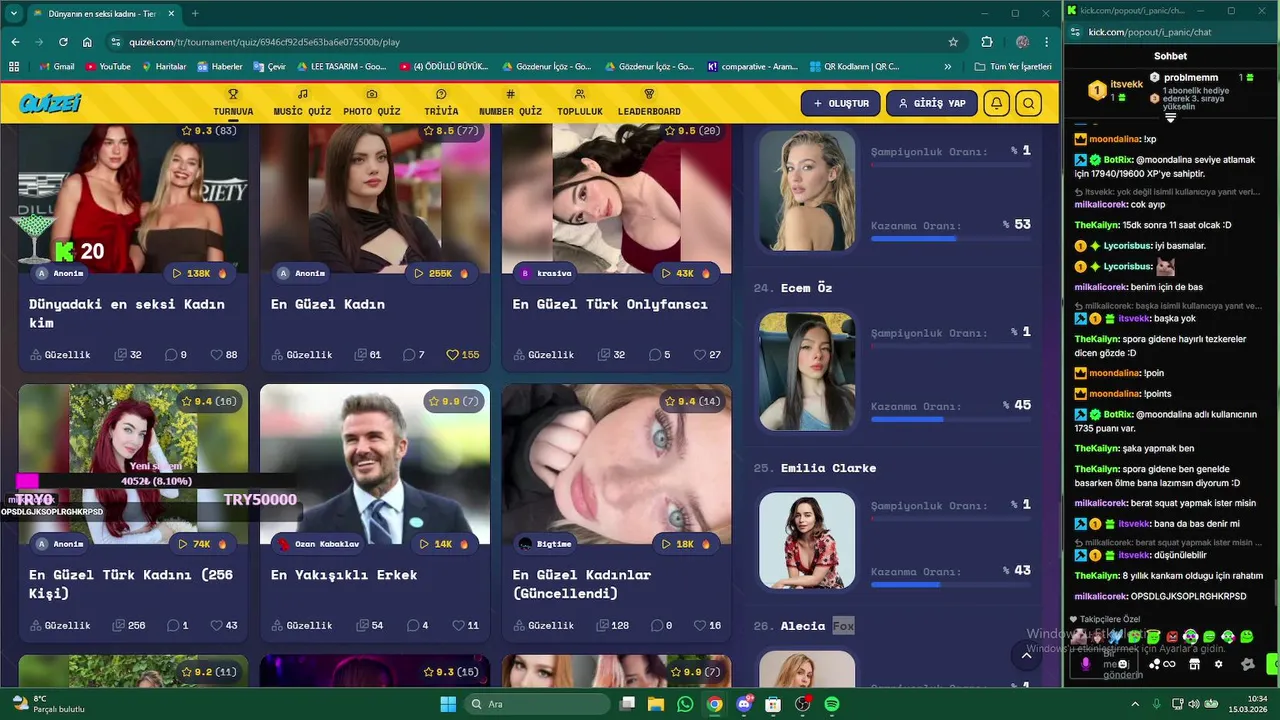Open the Turnuva trophy menu item
The height and width of the screenshot is (720, 1280).
click(233, 103)
